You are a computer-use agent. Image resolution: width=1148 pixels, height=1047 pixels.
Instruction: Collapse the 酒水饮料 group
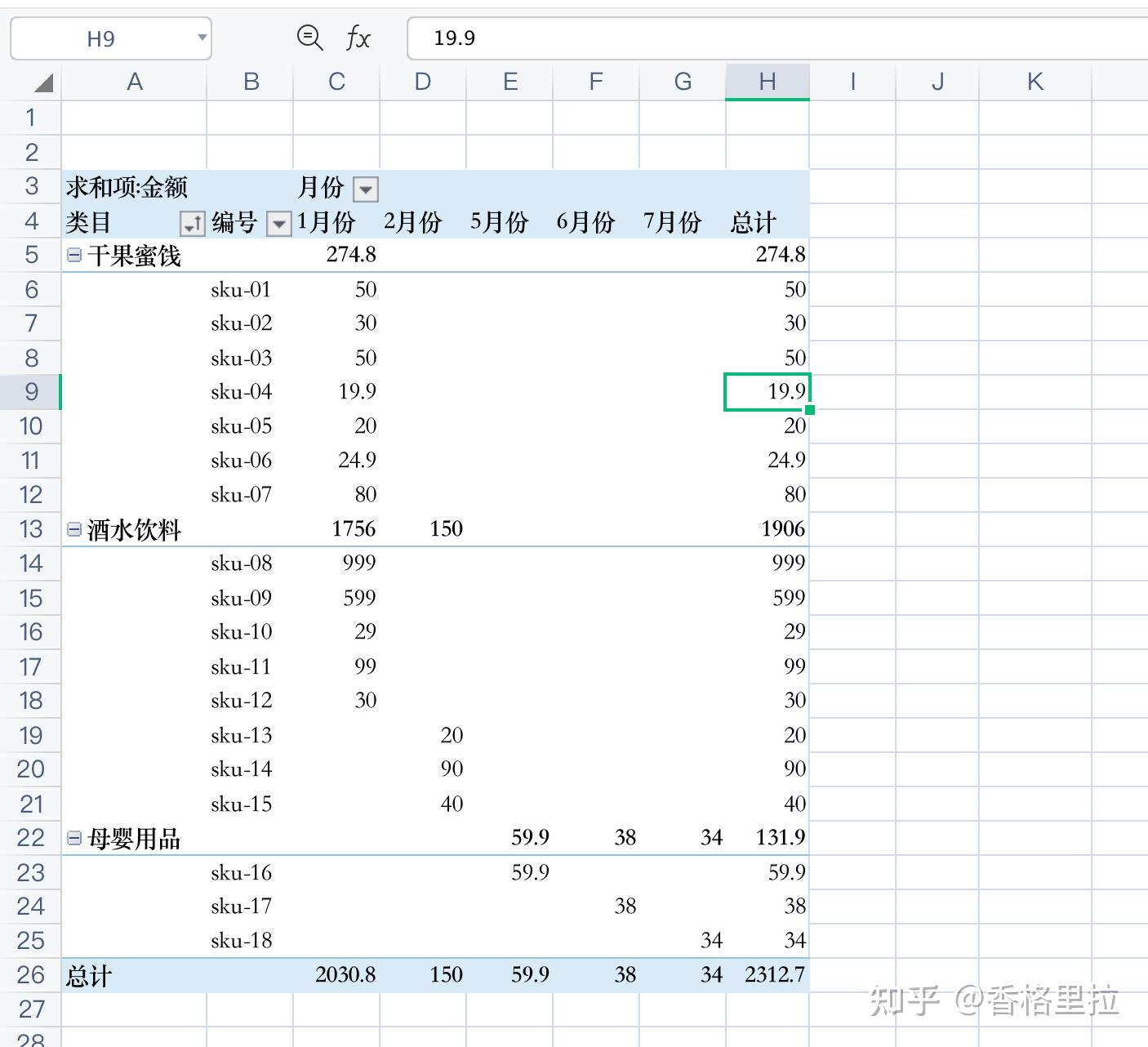73,529
